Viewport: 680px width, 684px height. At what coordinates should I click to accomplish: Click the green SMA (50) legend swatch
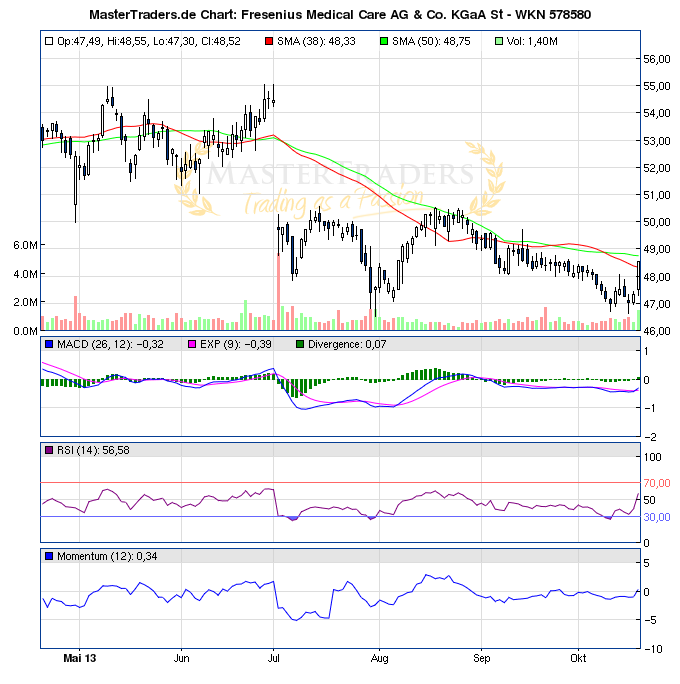pos(384,41)
